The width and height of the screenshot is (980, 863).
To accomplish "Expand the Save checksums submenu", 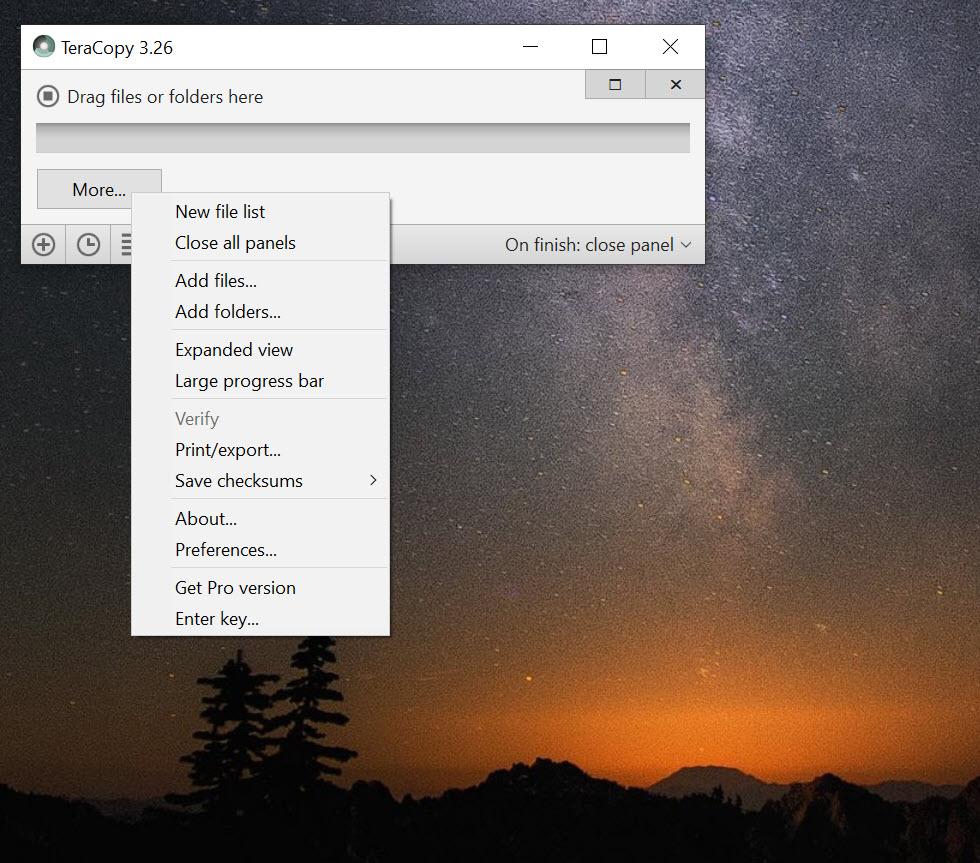I will 238,481.
